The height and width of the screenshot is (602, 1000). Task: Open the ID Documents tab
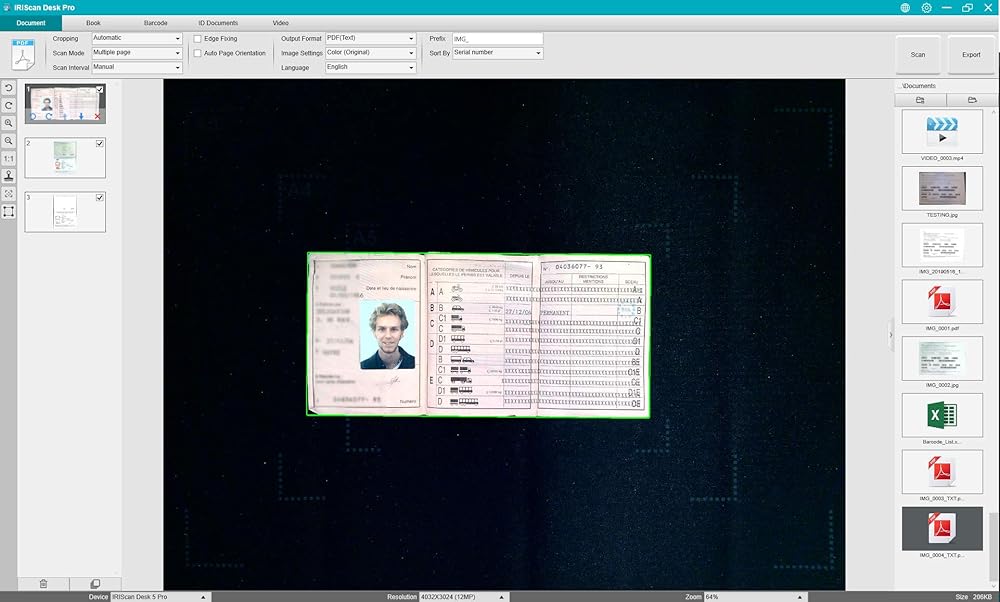pyautogui.click(x=218, y=22)
